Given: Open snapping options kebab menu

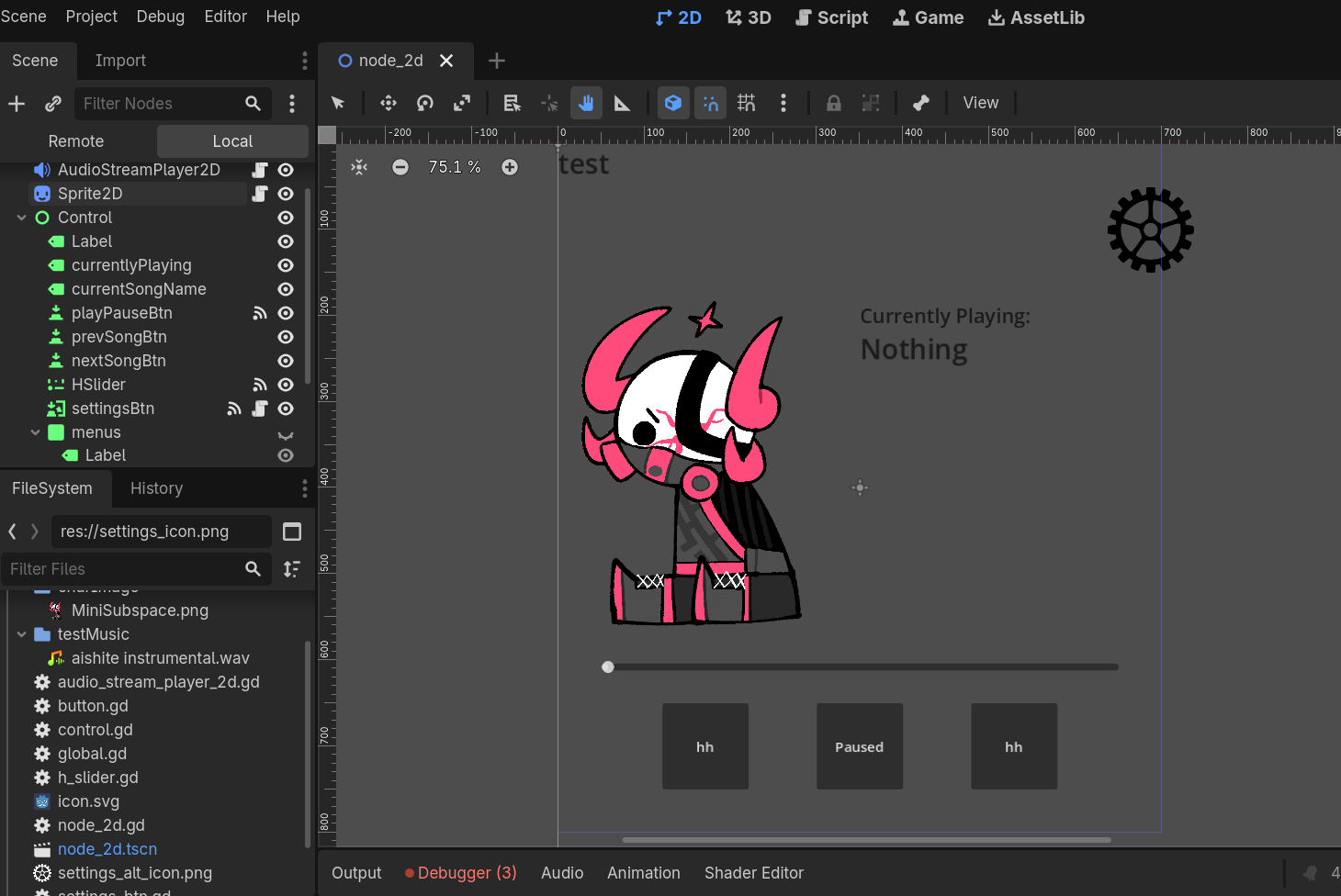Looking at the screenshot, I should (783, 103).
